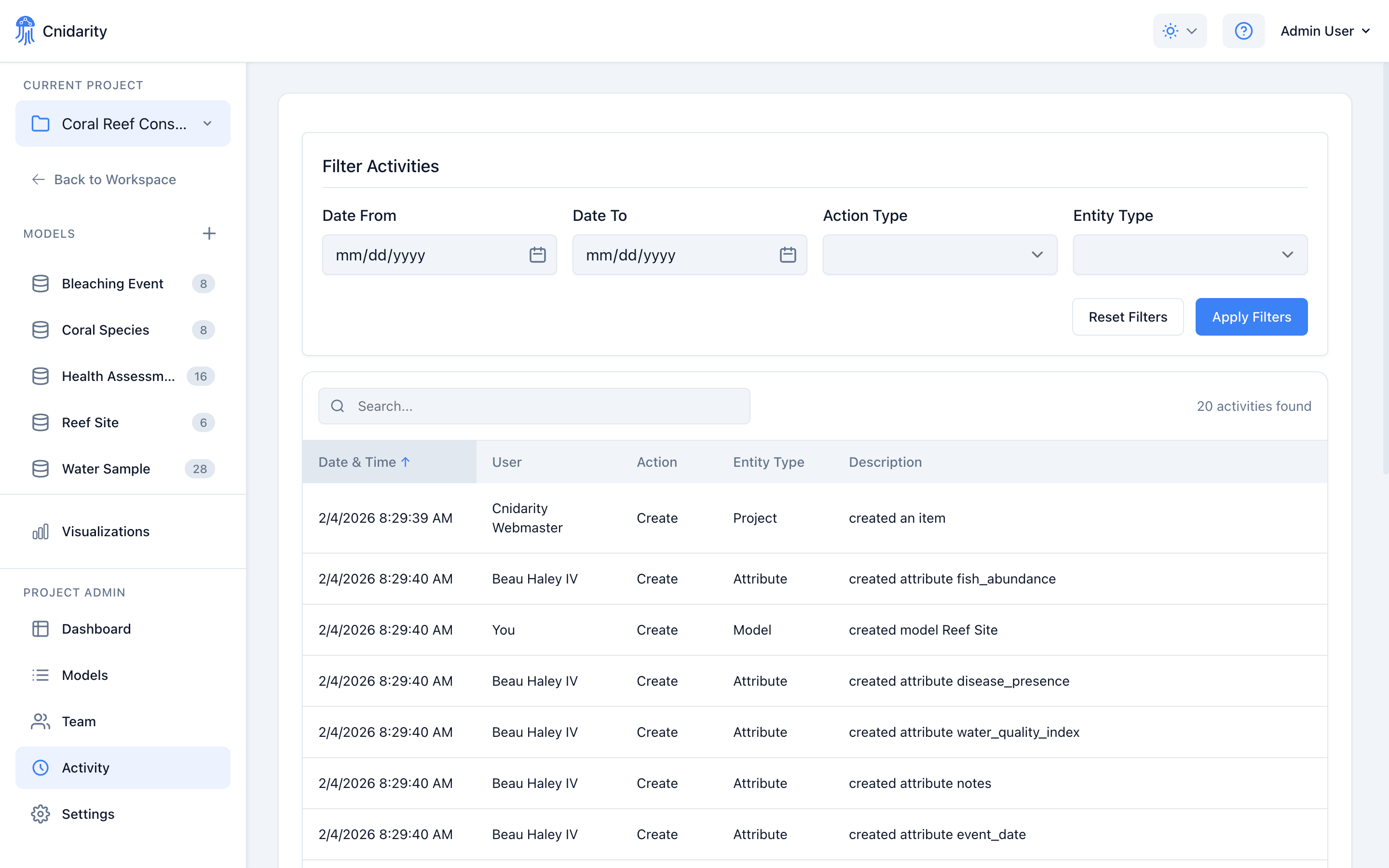Click the Apply Filters button
Image resolution: width=1389 pixels, height=868 pixels.
tap(1251, 316)
